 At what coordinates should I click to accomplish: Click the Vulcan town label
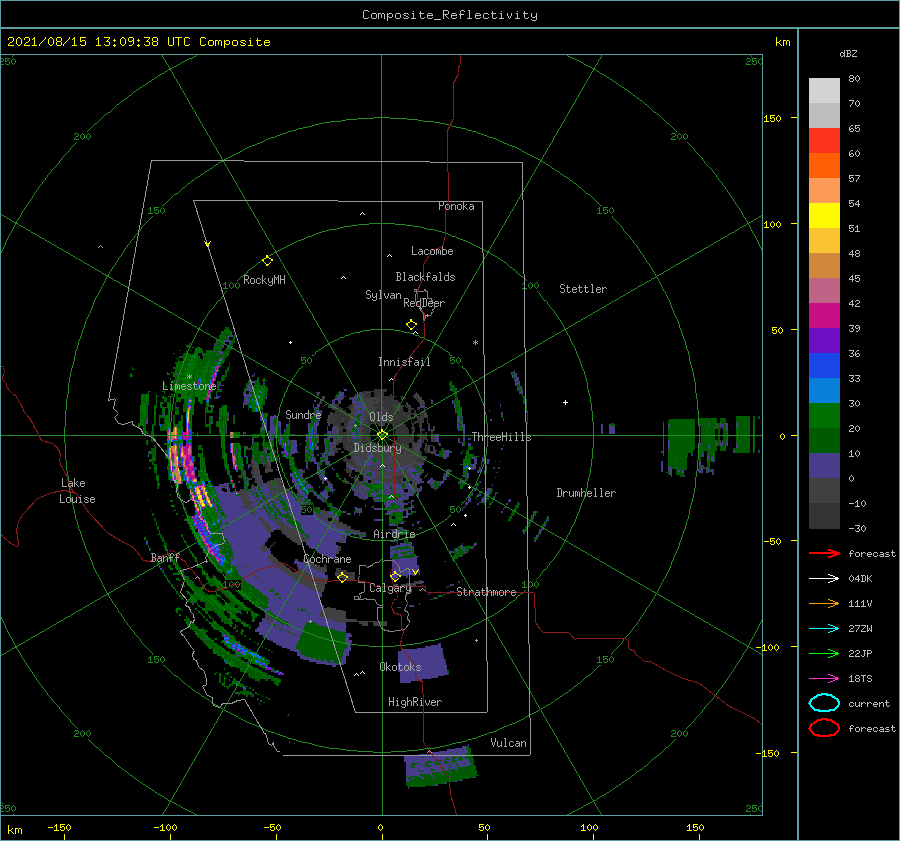pyautogui.click(x=508, y=743)
